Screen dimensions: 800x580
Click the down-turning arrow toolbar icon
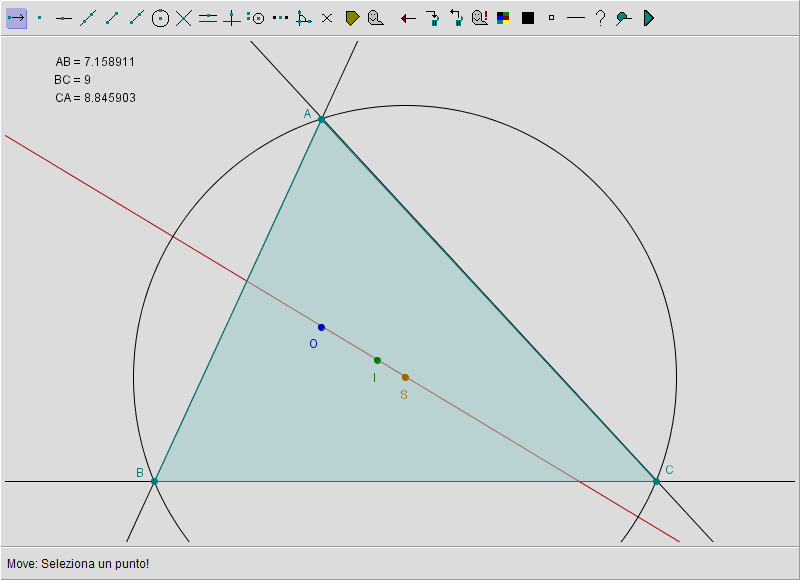[433, 18]
